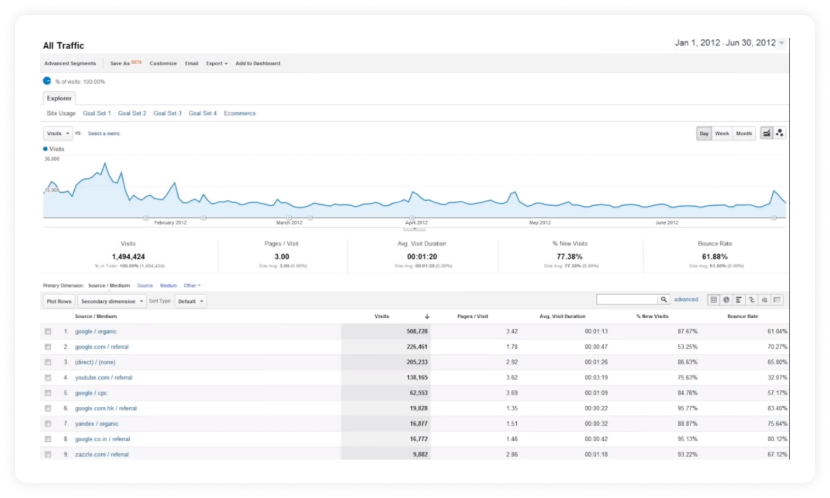Select Source as primary dimension
The width and height of the screenshot is (830, 498).
coord(145,286)
